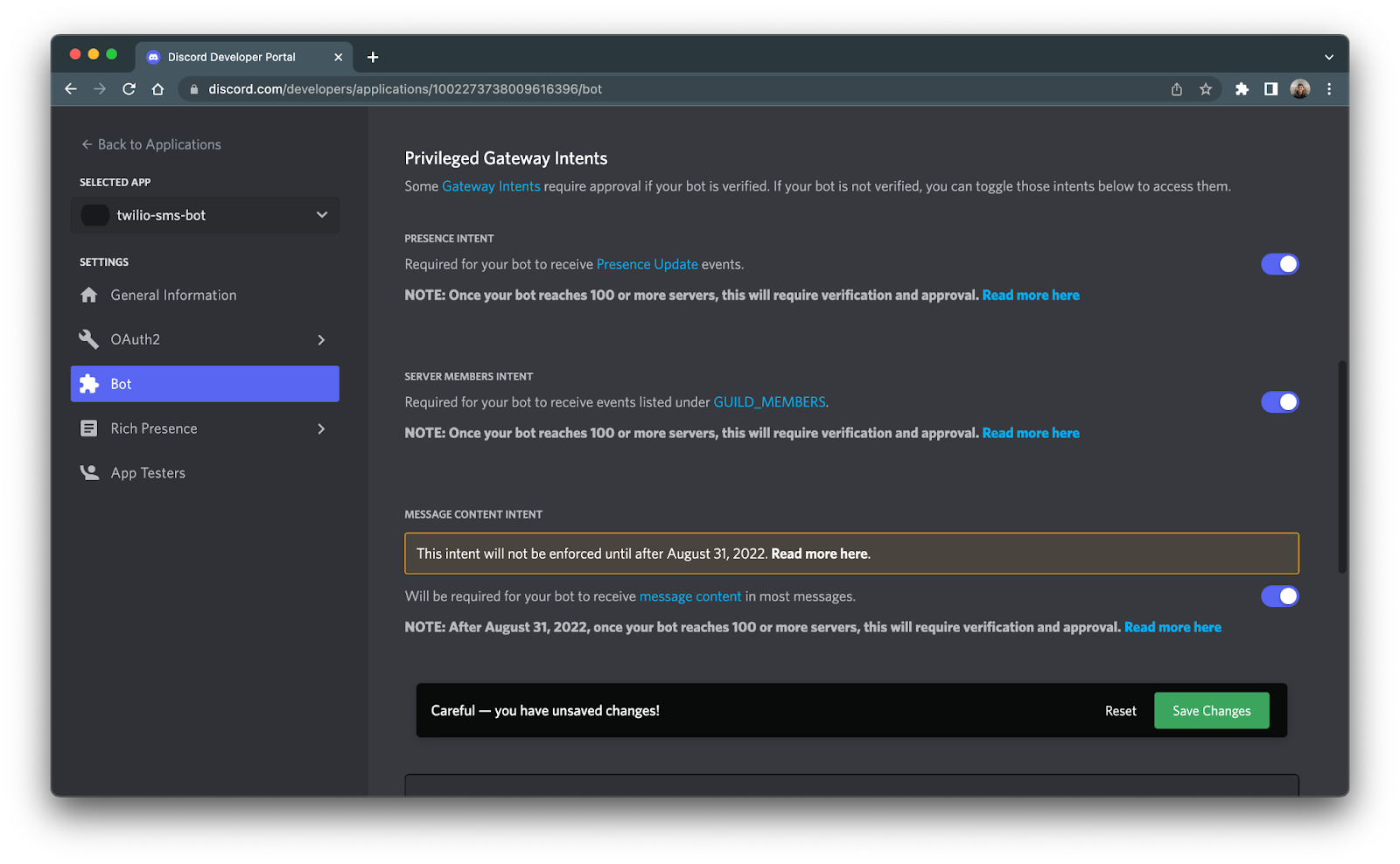Go Back to Applications
The height and width of the screenshot is (864, 1400).
(x=151, y=144)
